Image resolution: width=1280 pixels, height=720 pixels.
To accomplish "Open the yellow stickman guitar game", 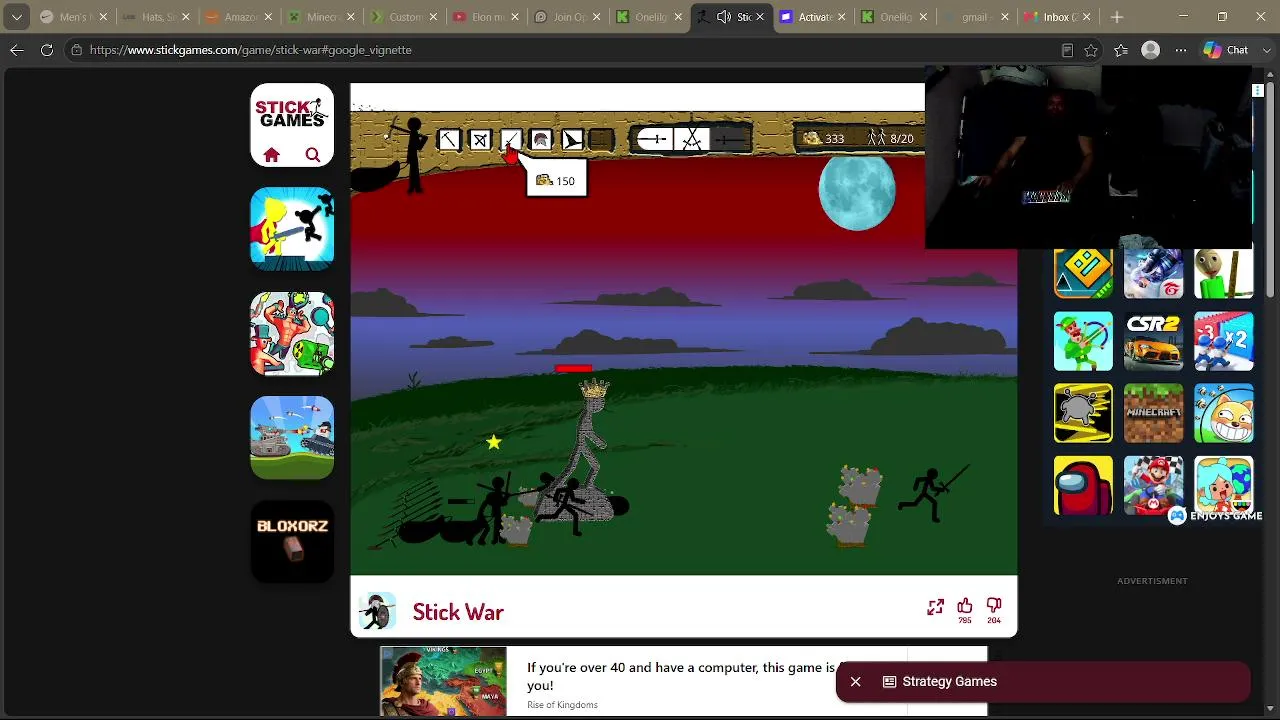I will pyautogui.click(x=292, y=229).
